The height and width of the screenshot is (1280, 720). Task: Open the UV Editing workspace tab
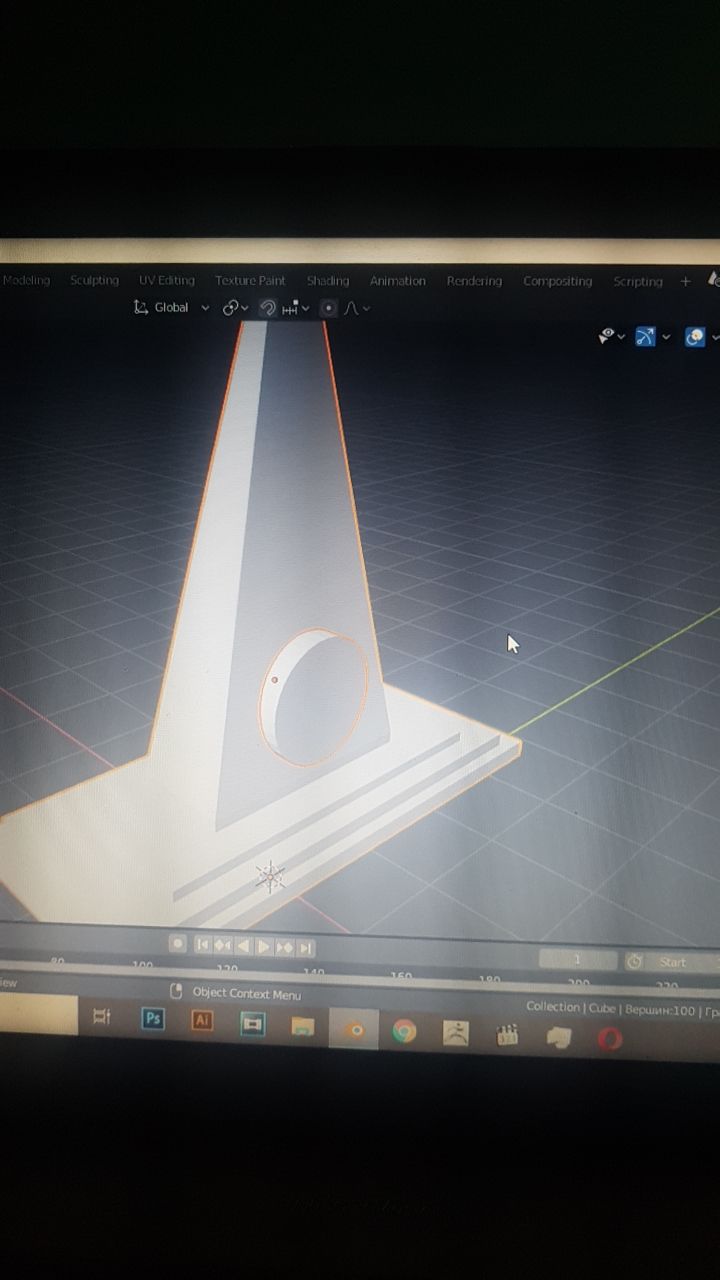coord(167,280)
